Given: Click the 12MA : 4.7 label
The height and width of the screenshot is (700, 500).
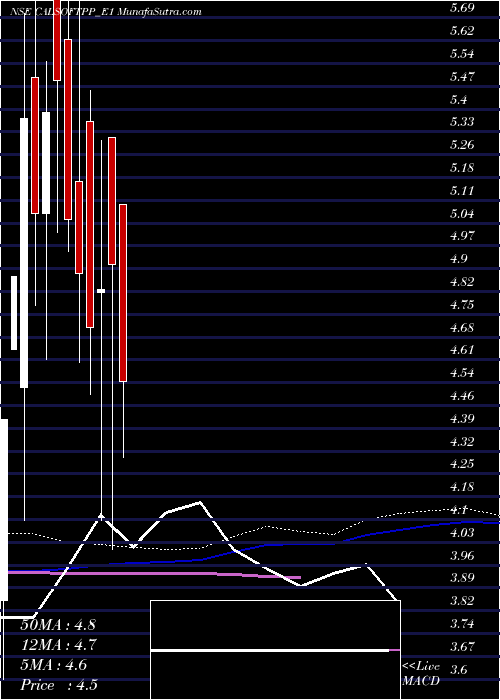Looking at the screenshot, I should point(58,645).
